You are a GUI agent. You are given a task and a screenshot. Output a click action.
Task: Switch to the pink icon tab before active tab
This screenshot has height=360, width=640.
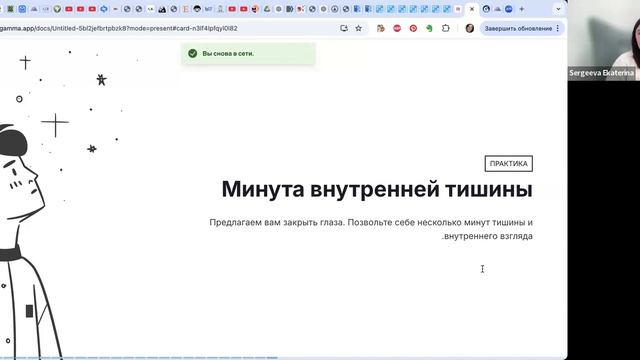click(x=458, y=9)
